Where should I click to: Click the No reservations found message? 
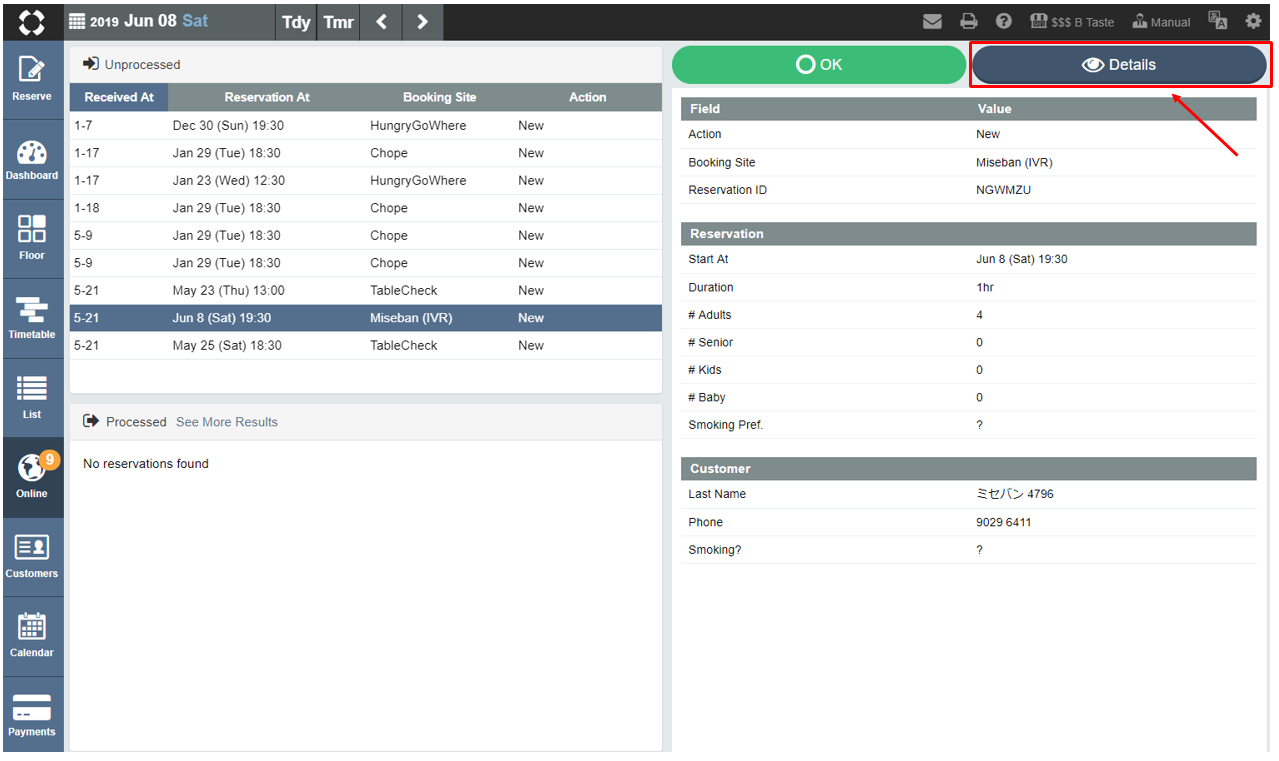[146, 464]
